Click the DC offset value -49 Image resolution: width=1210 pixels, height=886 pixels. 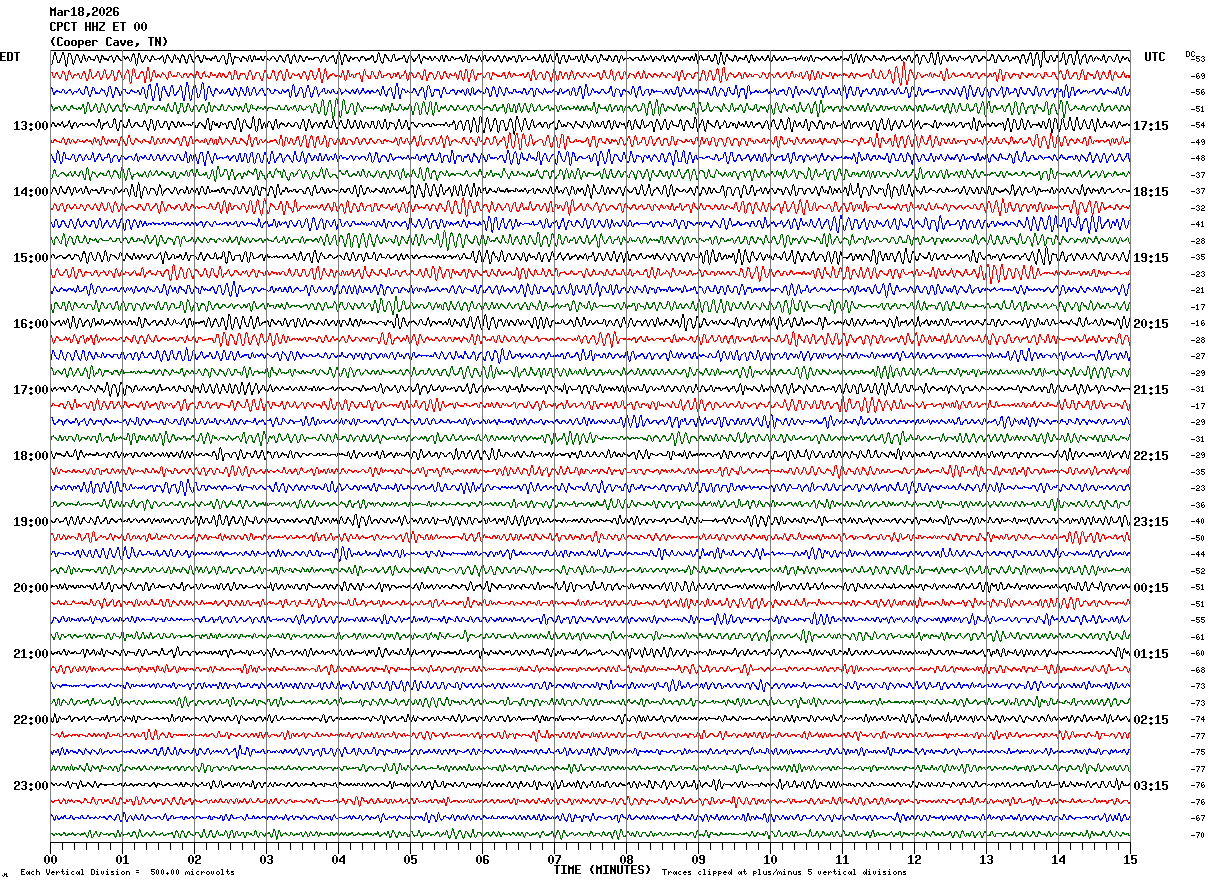point(1197,142)
